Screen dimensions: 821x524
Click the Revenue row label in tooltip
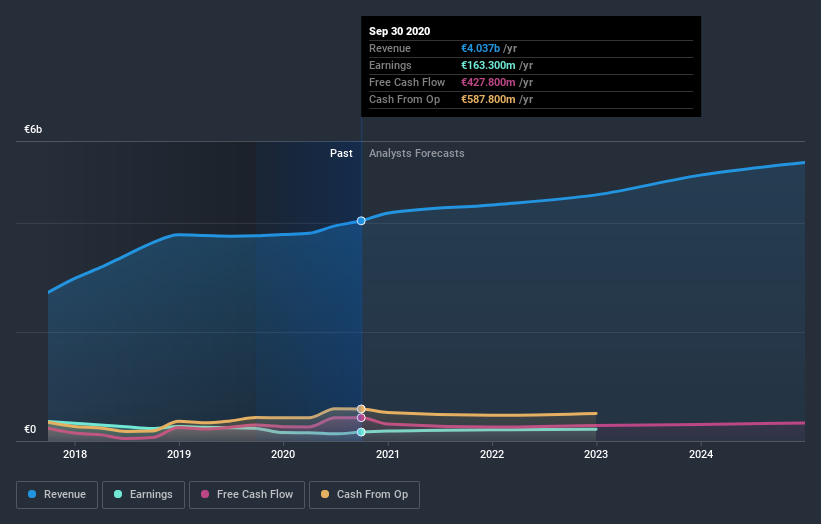pyautogui.click(x=390, y=48)
